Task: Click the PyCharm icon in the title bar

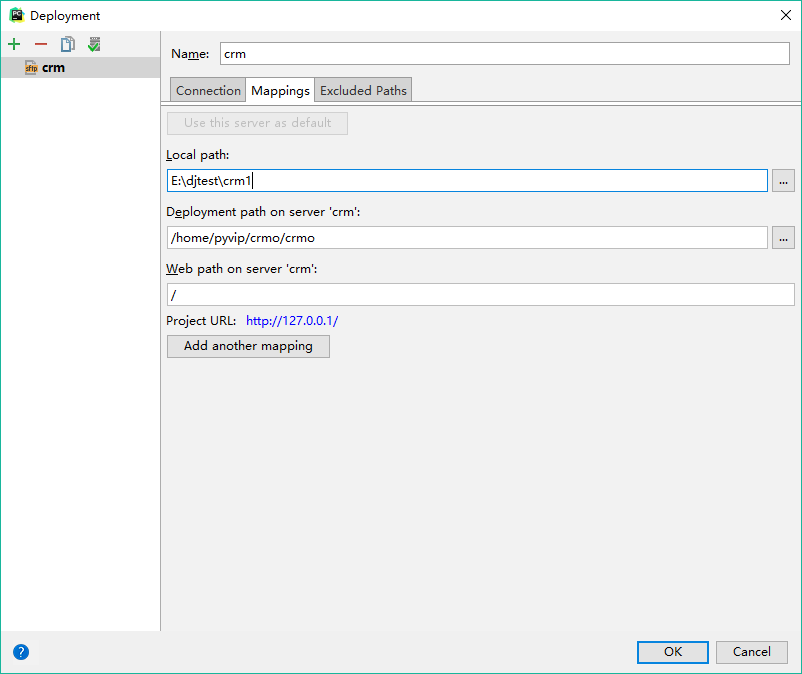Action: 17,15
